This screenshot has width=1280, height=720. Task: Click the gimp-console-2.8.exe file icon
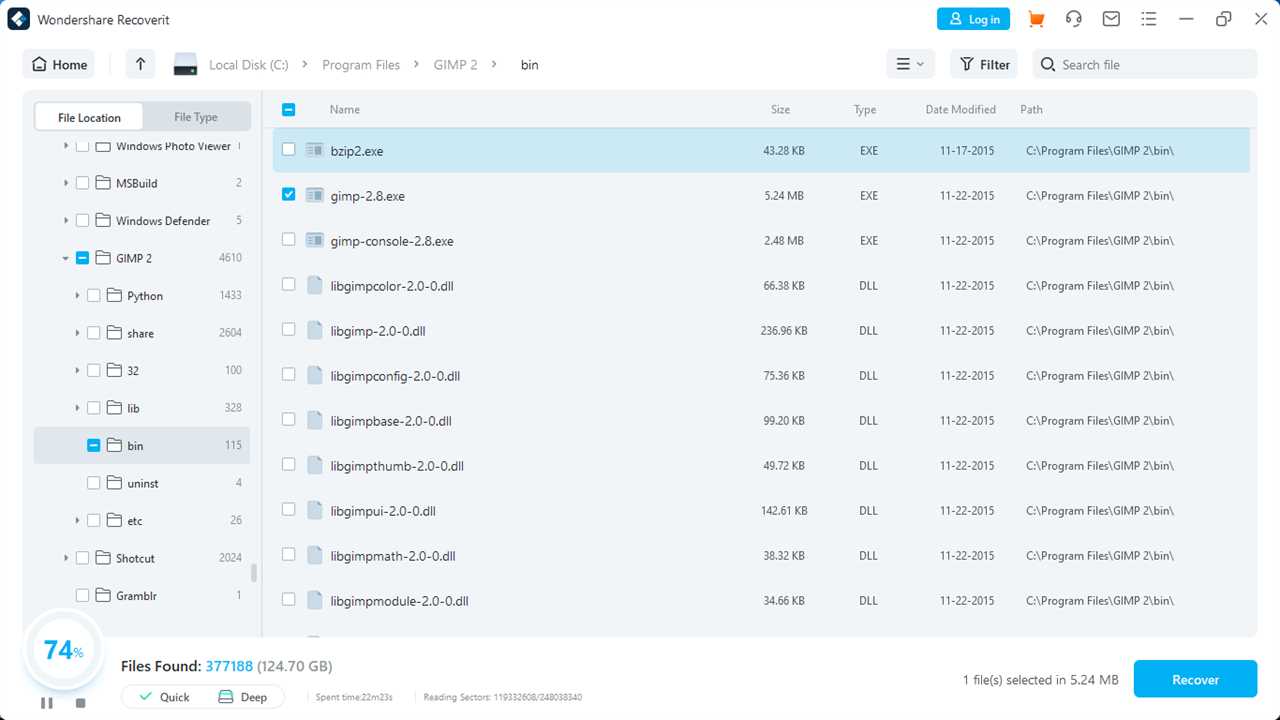315,240
